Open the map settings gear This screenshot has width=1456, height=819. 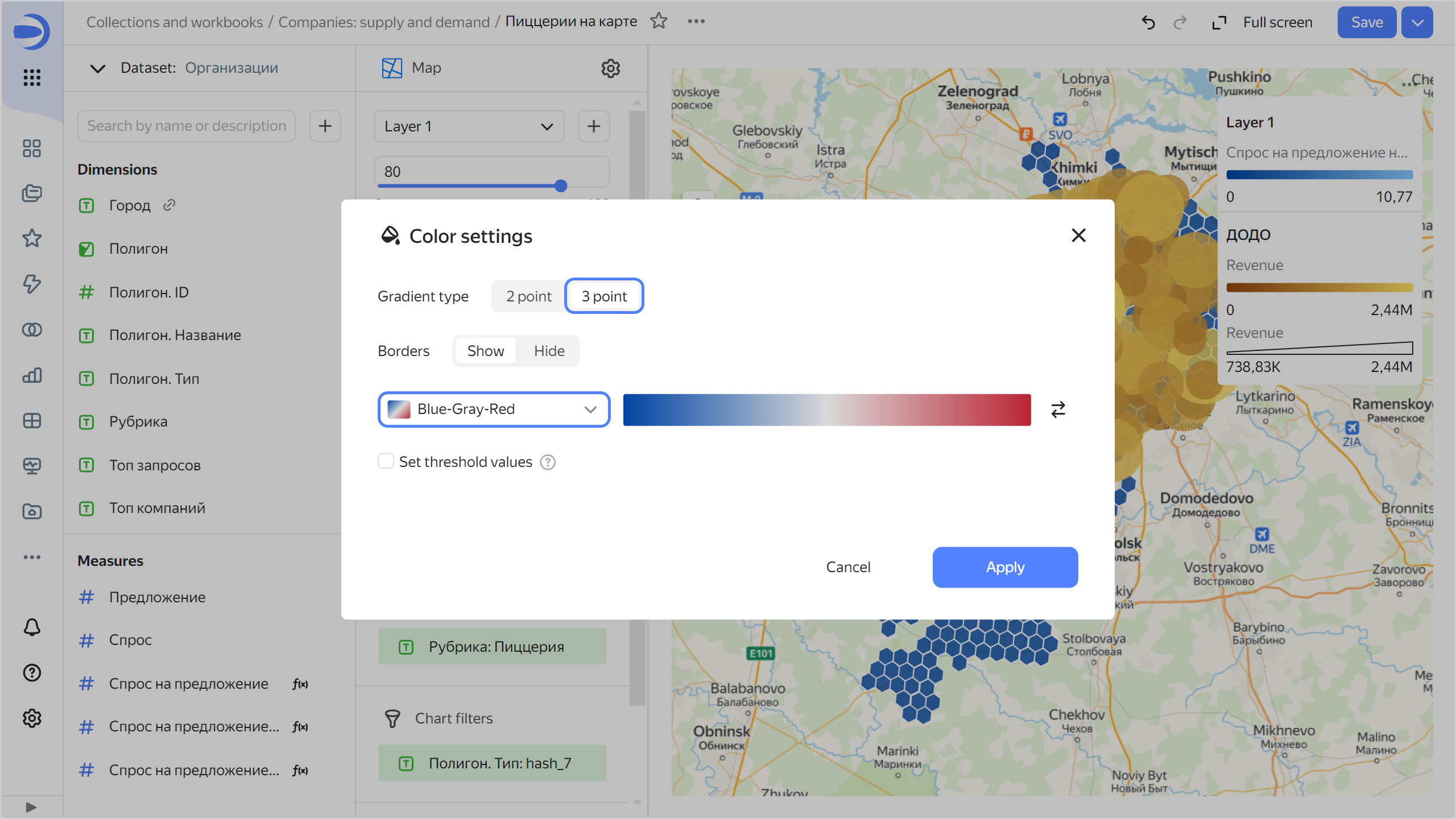610,68
